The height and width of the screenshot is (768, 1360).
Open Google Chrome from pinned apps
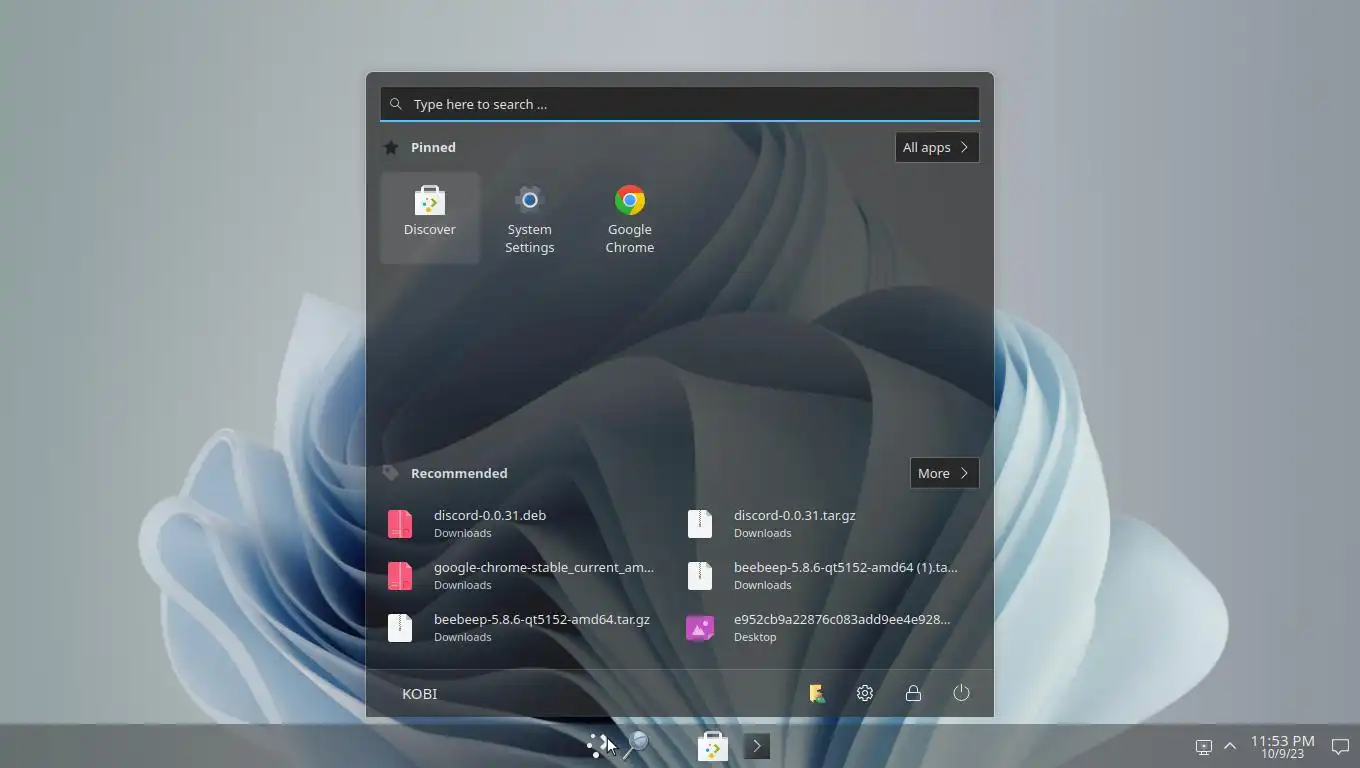pos(630,217)
